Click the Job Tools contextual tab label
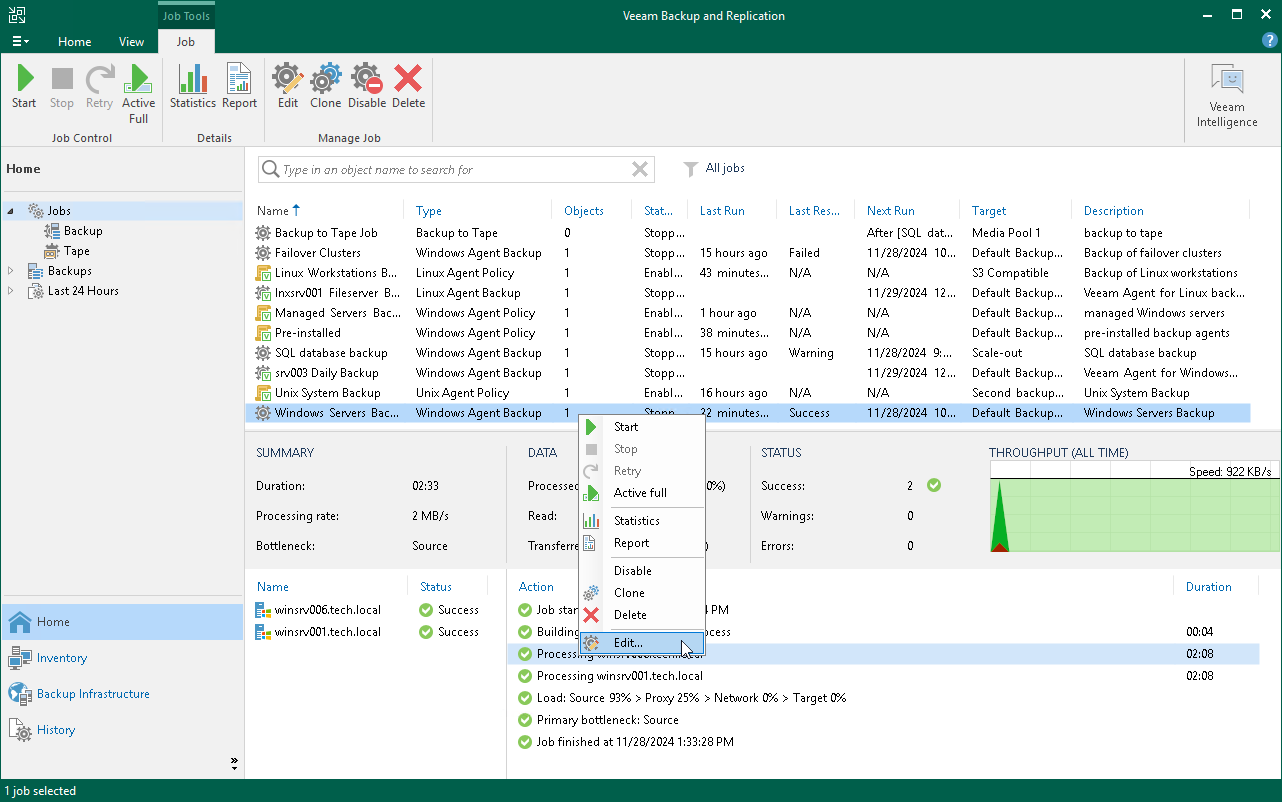1282x802 pixels. click(x=186, y=16)
